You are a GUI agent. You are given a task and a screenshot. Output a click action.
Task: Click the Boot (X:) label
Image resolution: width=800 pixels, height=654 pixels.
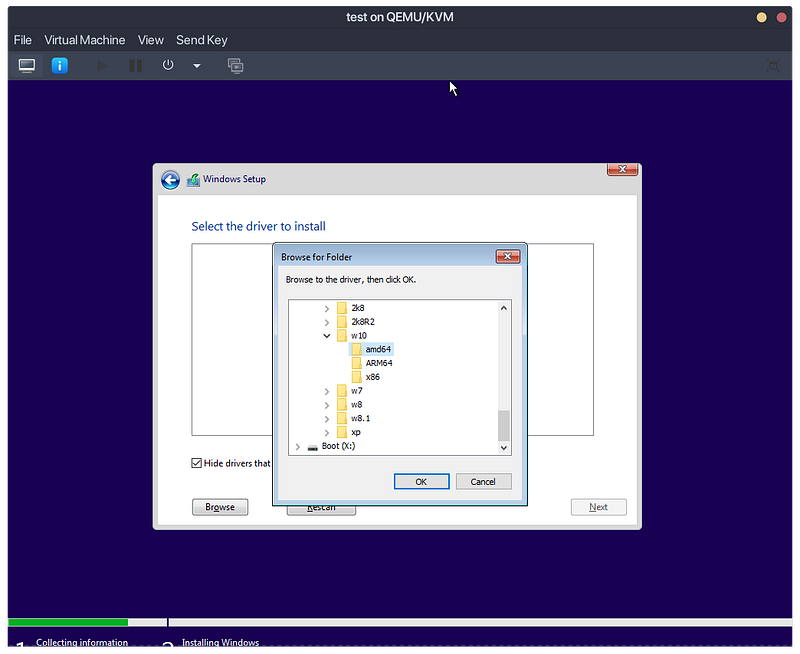click(x=338, y=446)
